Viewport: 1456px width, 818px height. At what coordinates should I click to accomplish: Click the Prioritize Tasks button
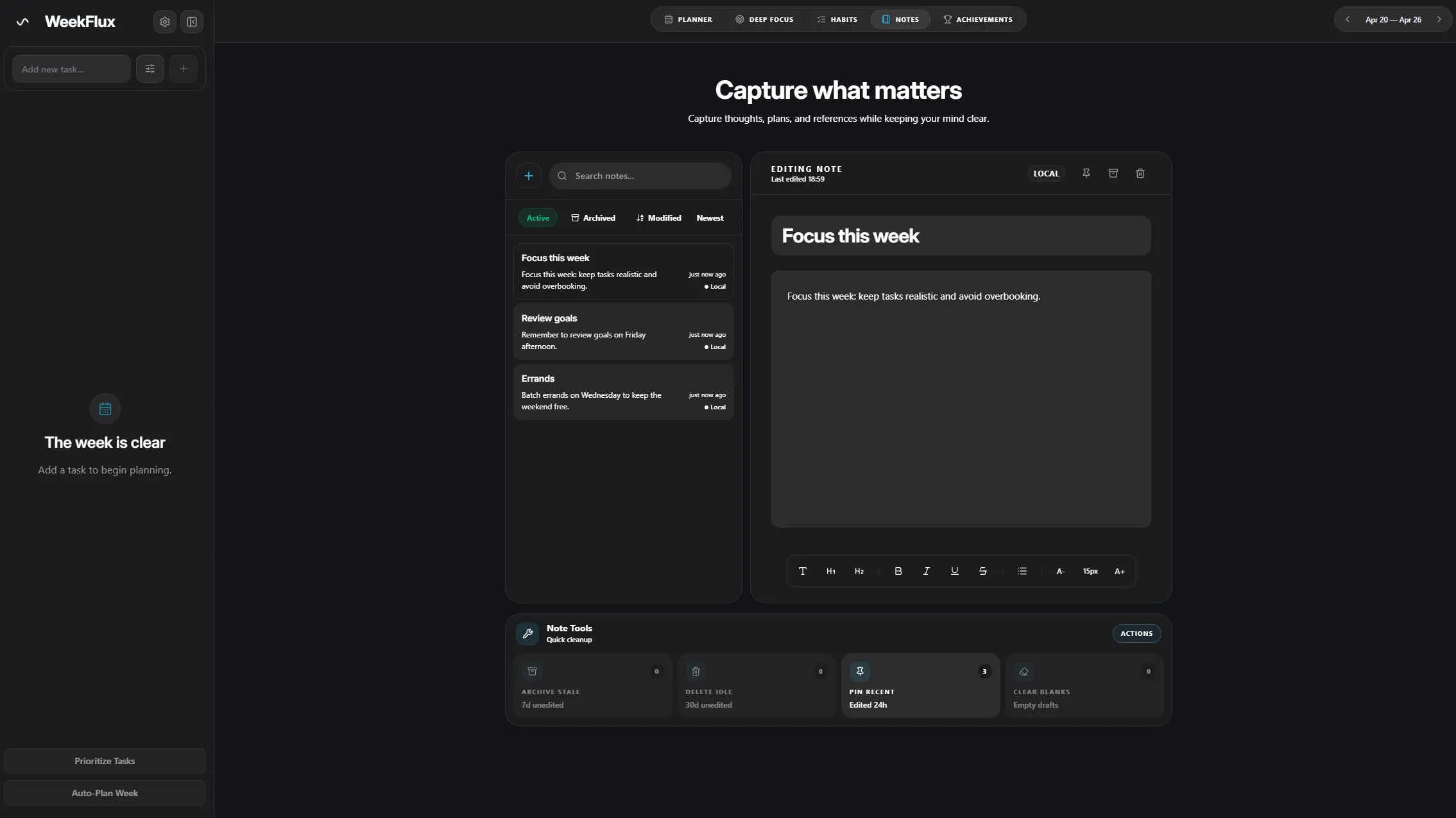click(105, 761)
